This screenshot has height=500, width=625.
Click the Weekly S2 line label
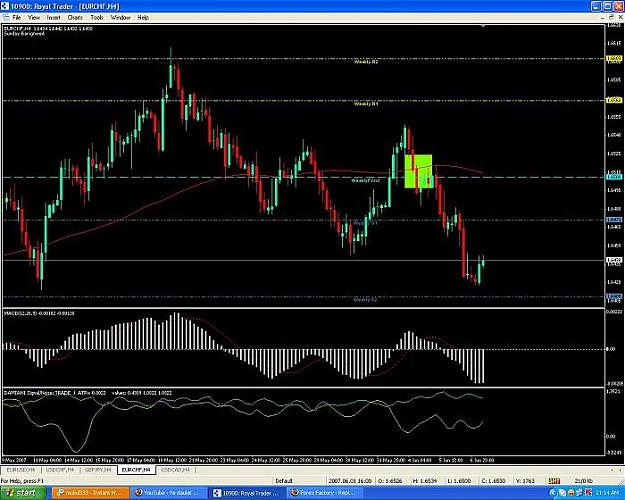click(x=365, y=299)
